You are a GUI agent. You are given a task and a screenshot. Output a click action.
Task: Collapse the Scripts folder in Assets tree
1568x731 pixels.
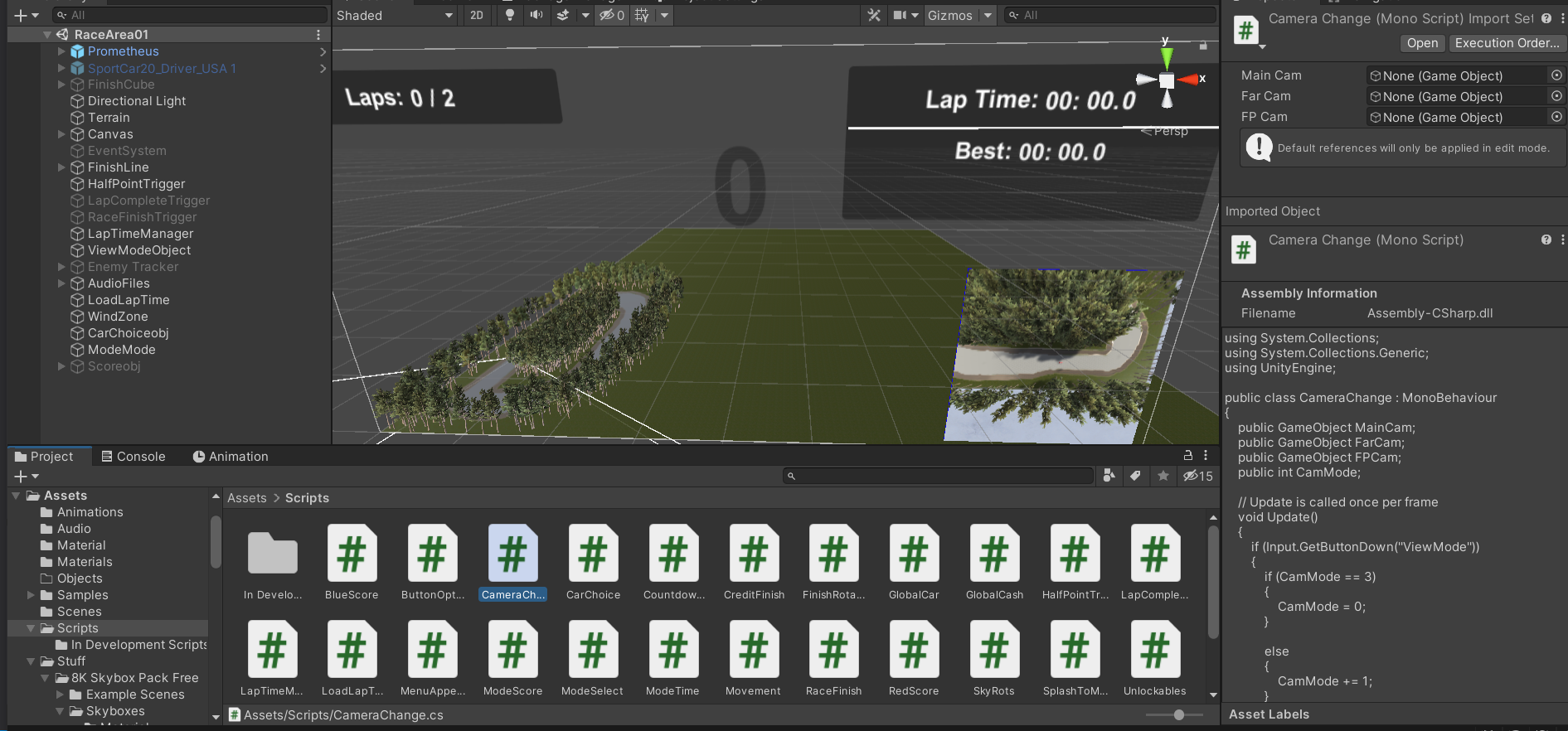pos(31,628)
